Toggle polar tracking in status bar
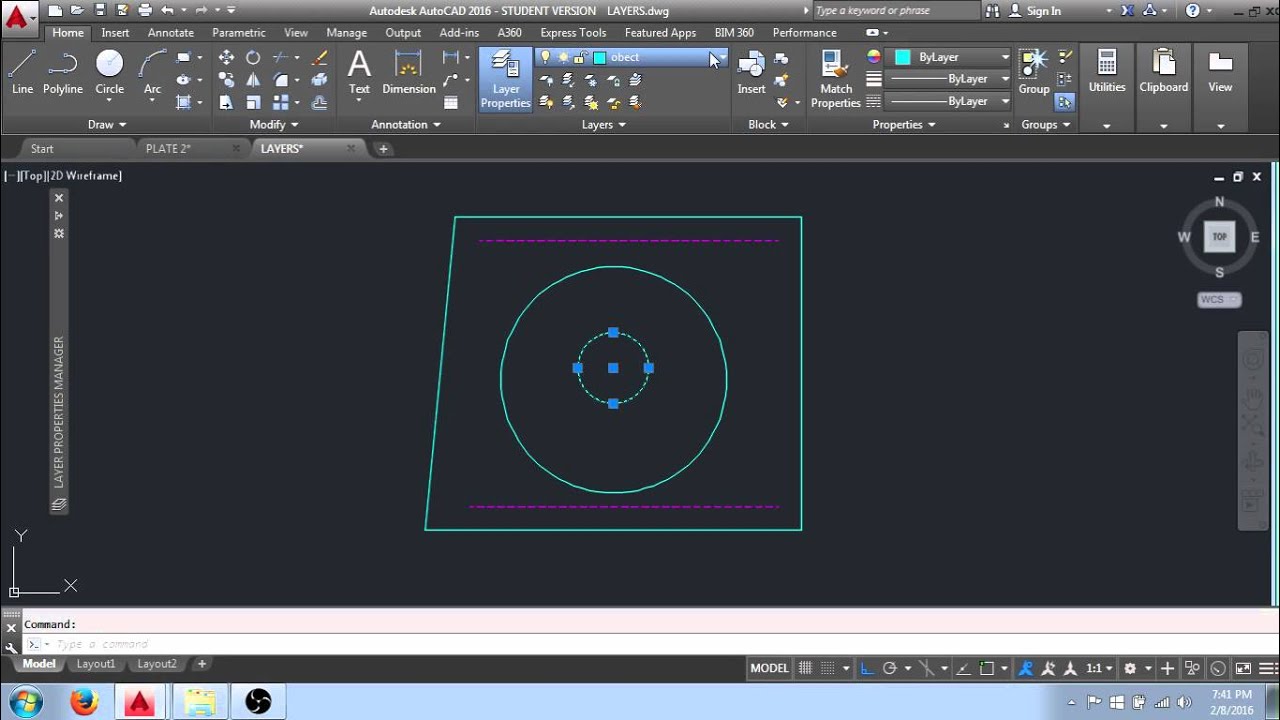 889,668
